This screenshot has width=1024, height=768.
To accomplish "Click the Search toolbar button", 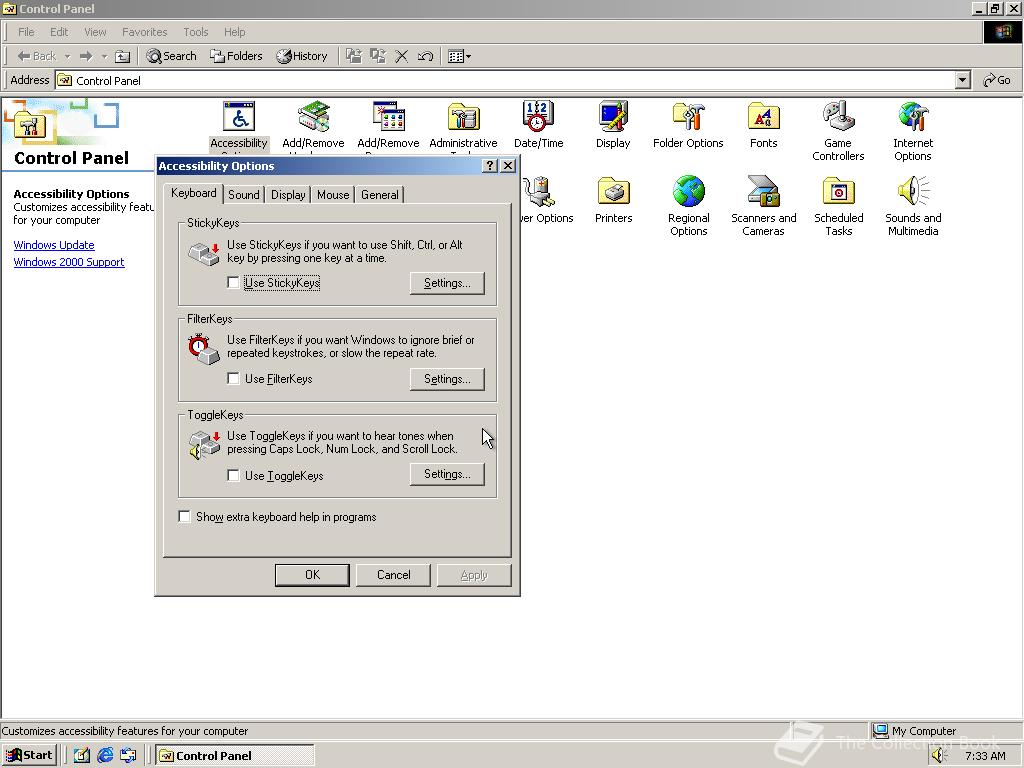I will click(171, 56).
